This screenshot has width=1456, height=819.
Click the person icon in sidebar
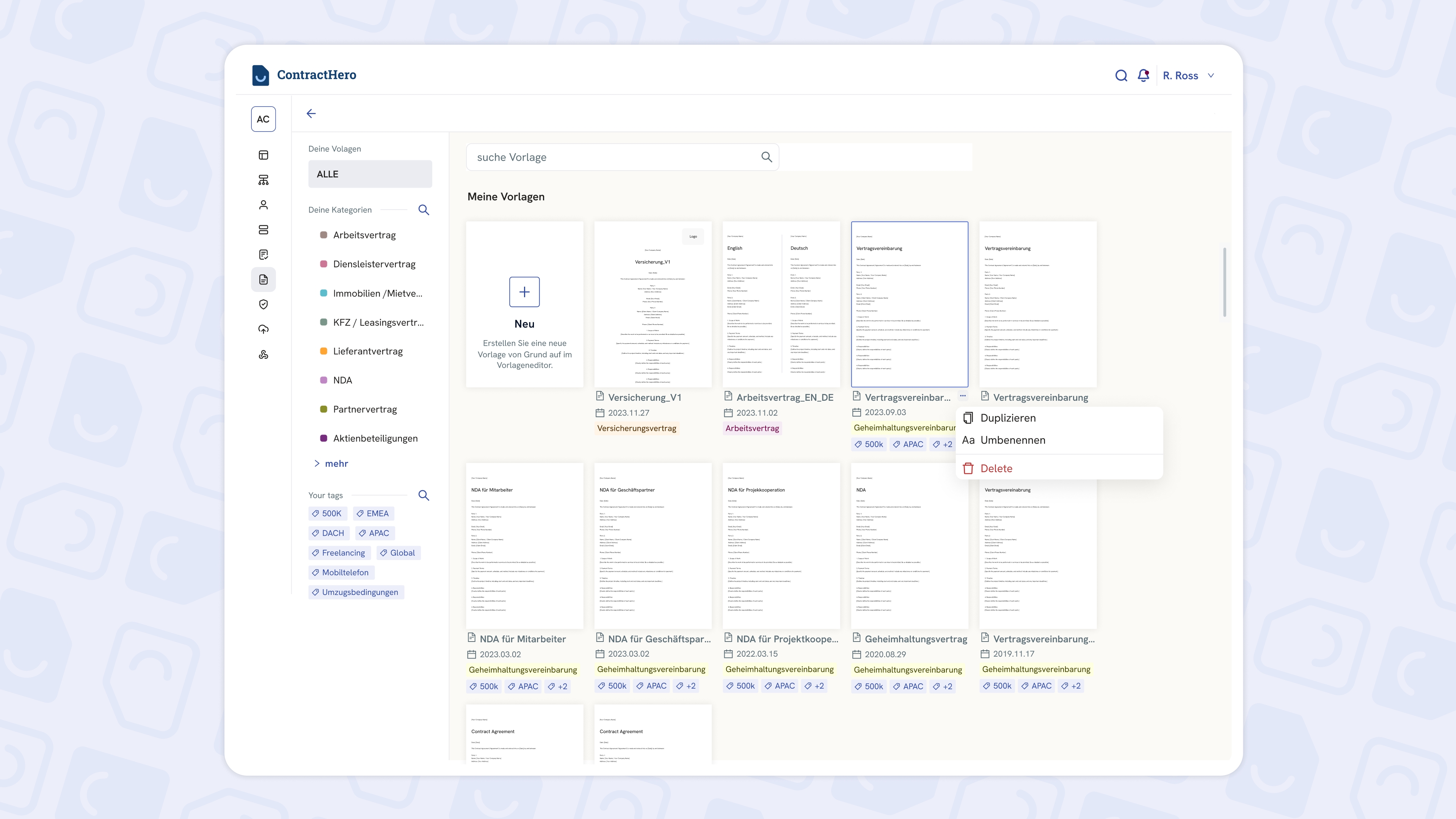point(264,205)
